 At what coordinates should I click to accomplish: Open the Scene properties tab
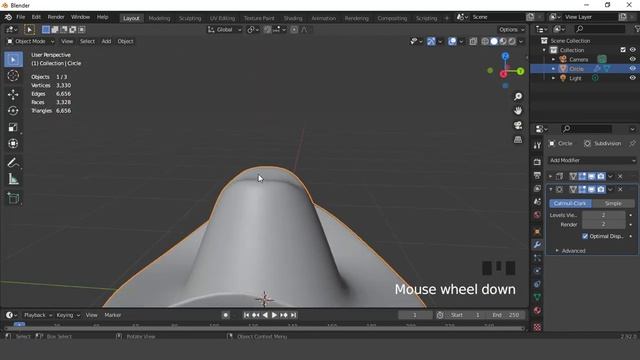[537, 202]
